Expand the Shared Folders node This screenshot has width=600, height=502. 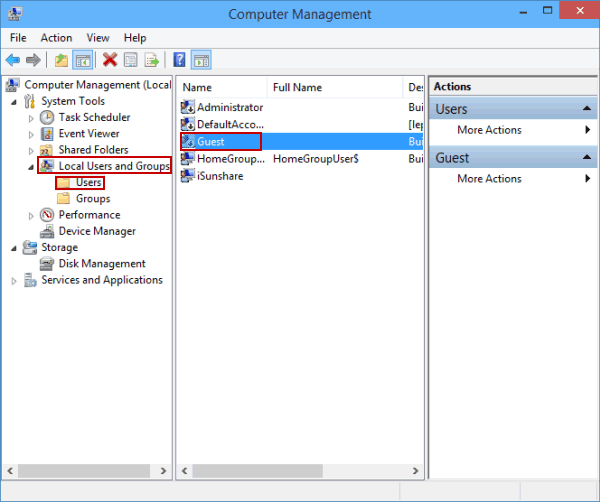[31, 151]
